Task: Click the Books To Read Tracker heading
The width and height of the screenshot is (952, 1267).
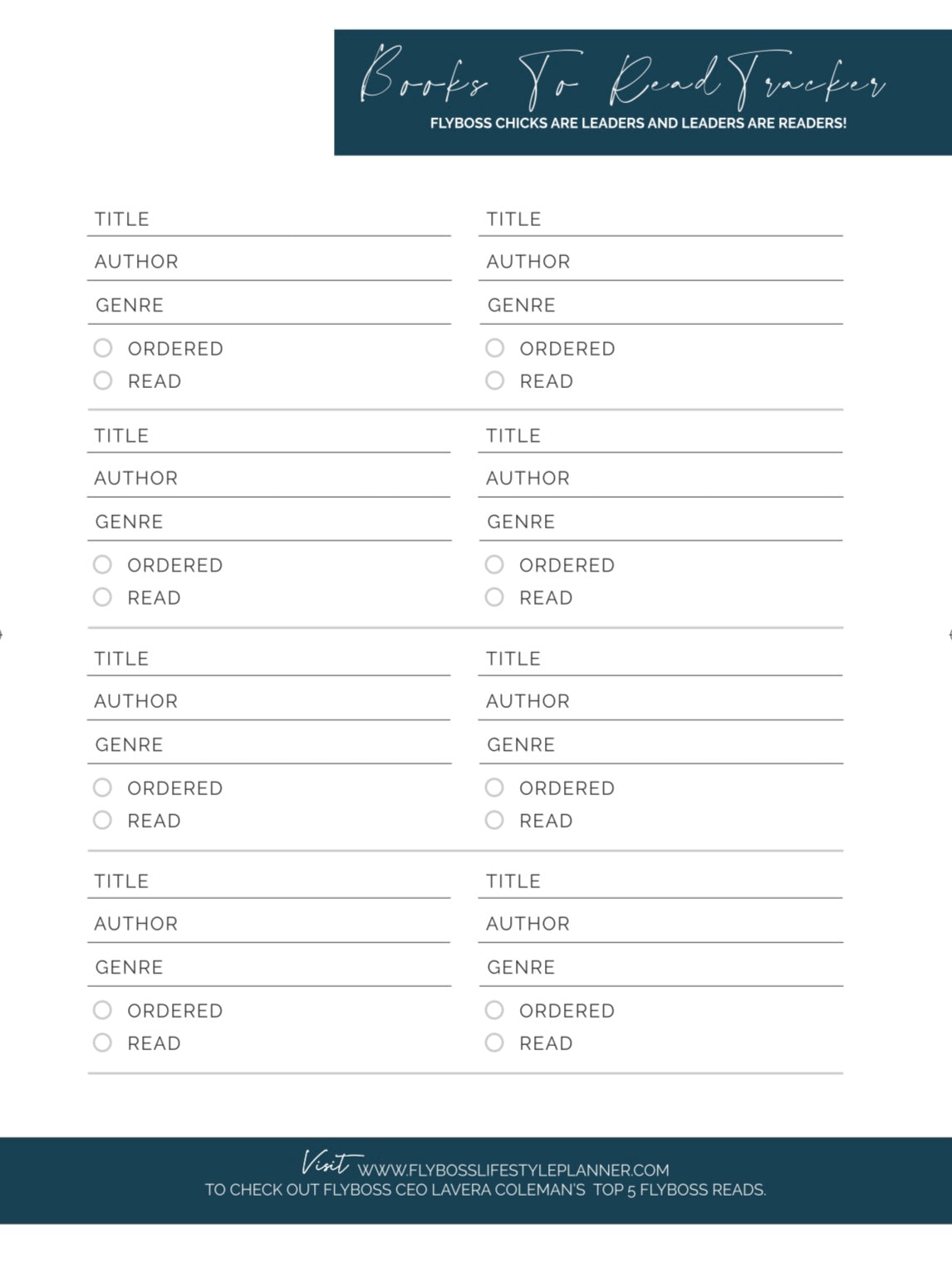Action: (x=623, y=80)
